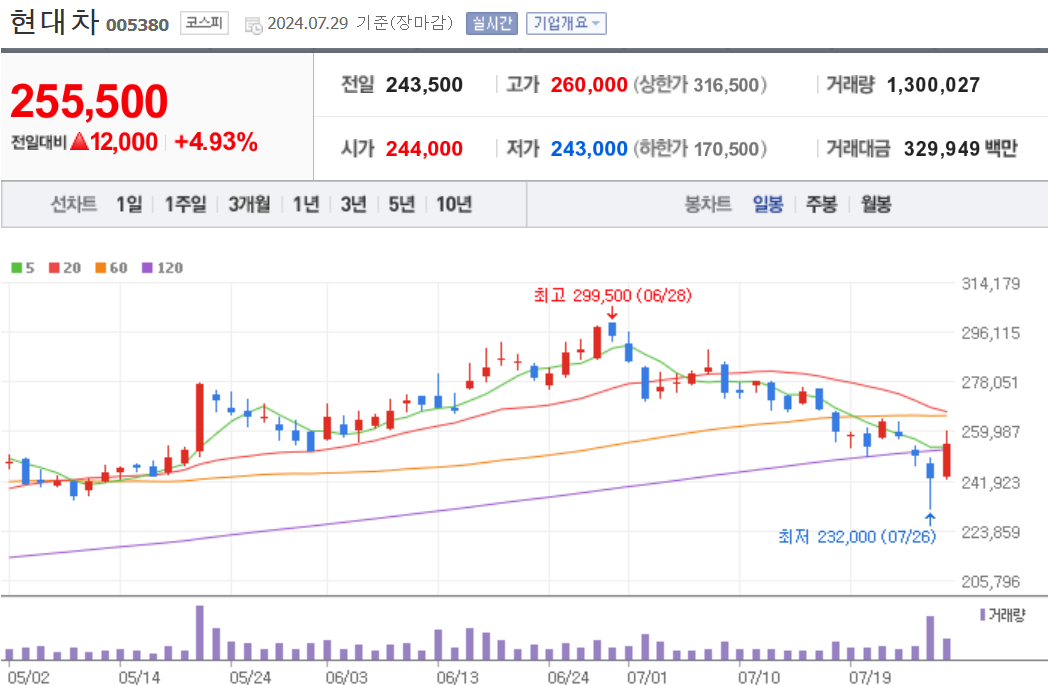The height and width of the screenshot is (685, 1048).
Task: Click the 05/14 date axis label
Action: click(x=139, y=677)
